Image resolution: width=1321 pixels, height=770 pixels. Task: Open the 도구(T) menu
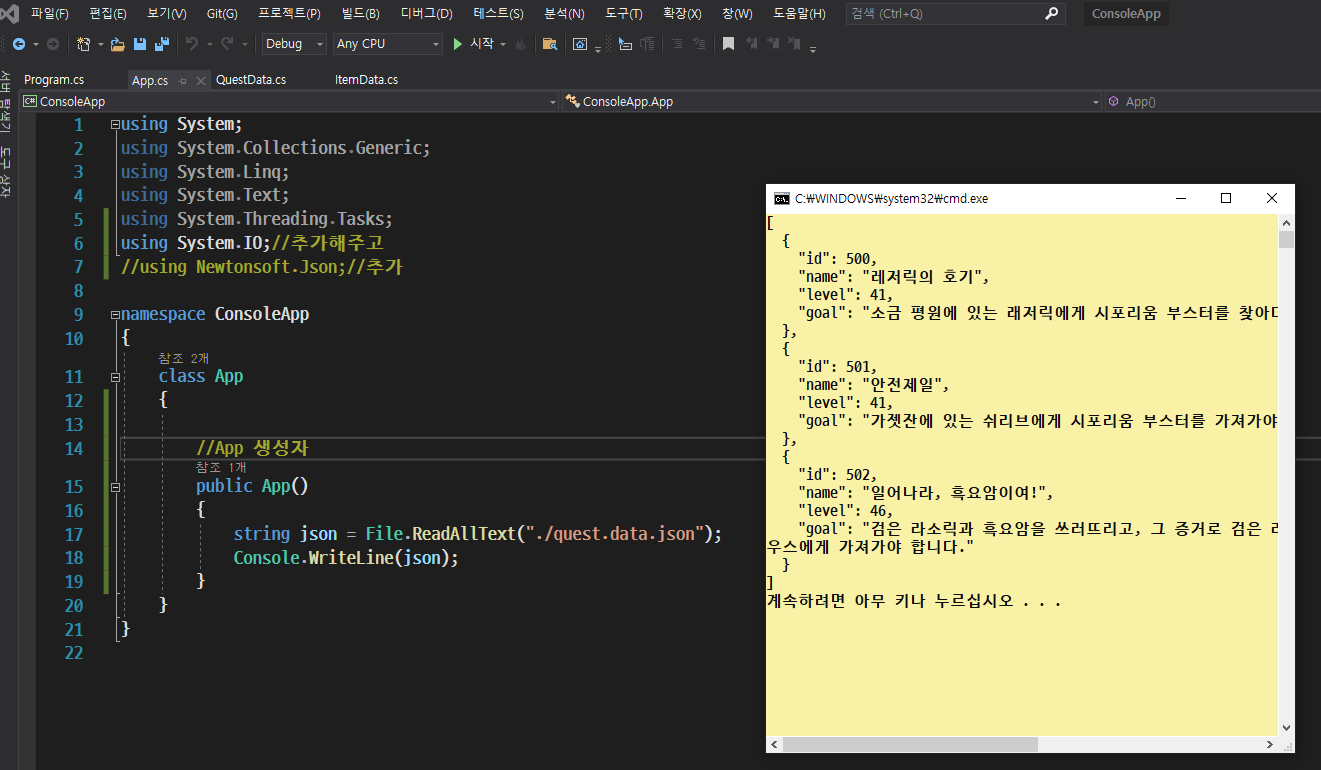tap(624, 14)
